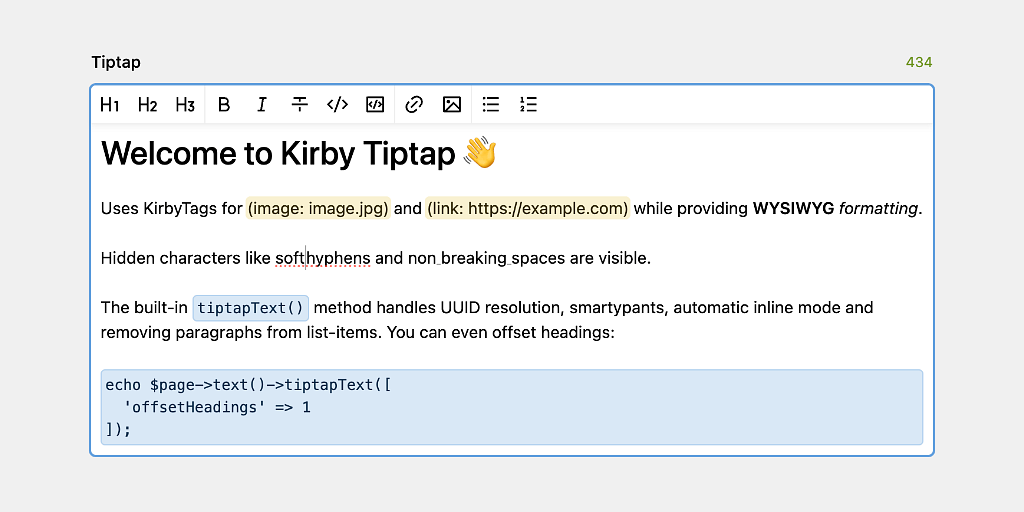
Task: Click the italic word formatting
Action: coord(878,208)
